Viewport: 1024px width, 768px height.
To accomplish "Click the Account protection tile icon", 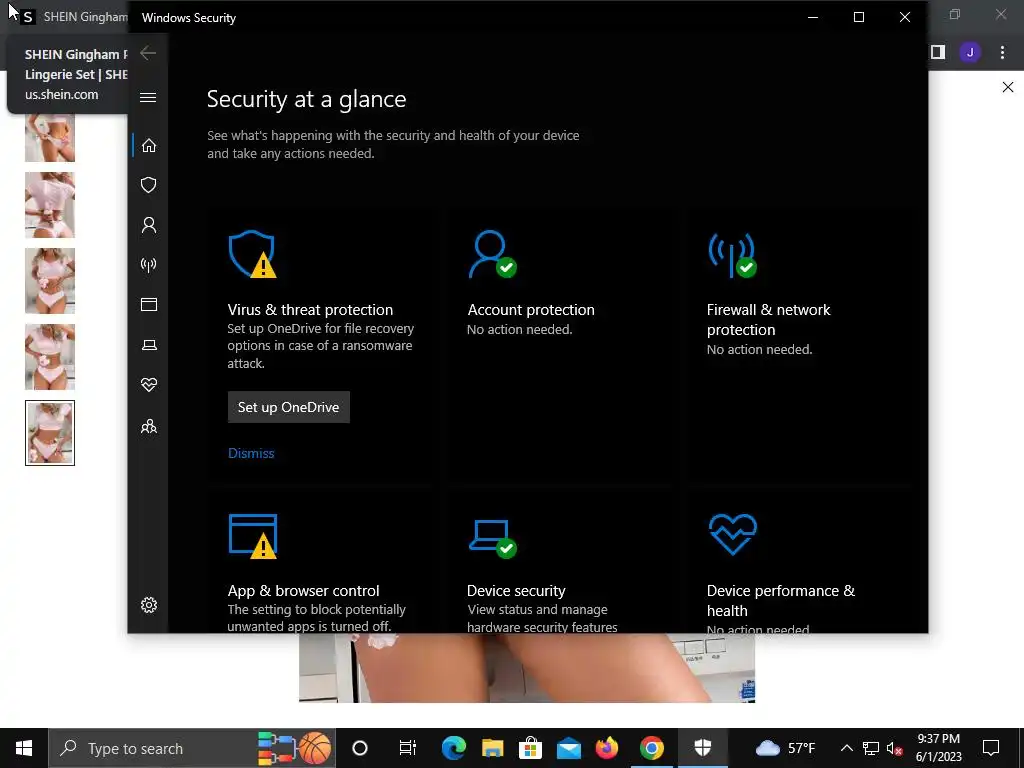I will pos(493,254).
